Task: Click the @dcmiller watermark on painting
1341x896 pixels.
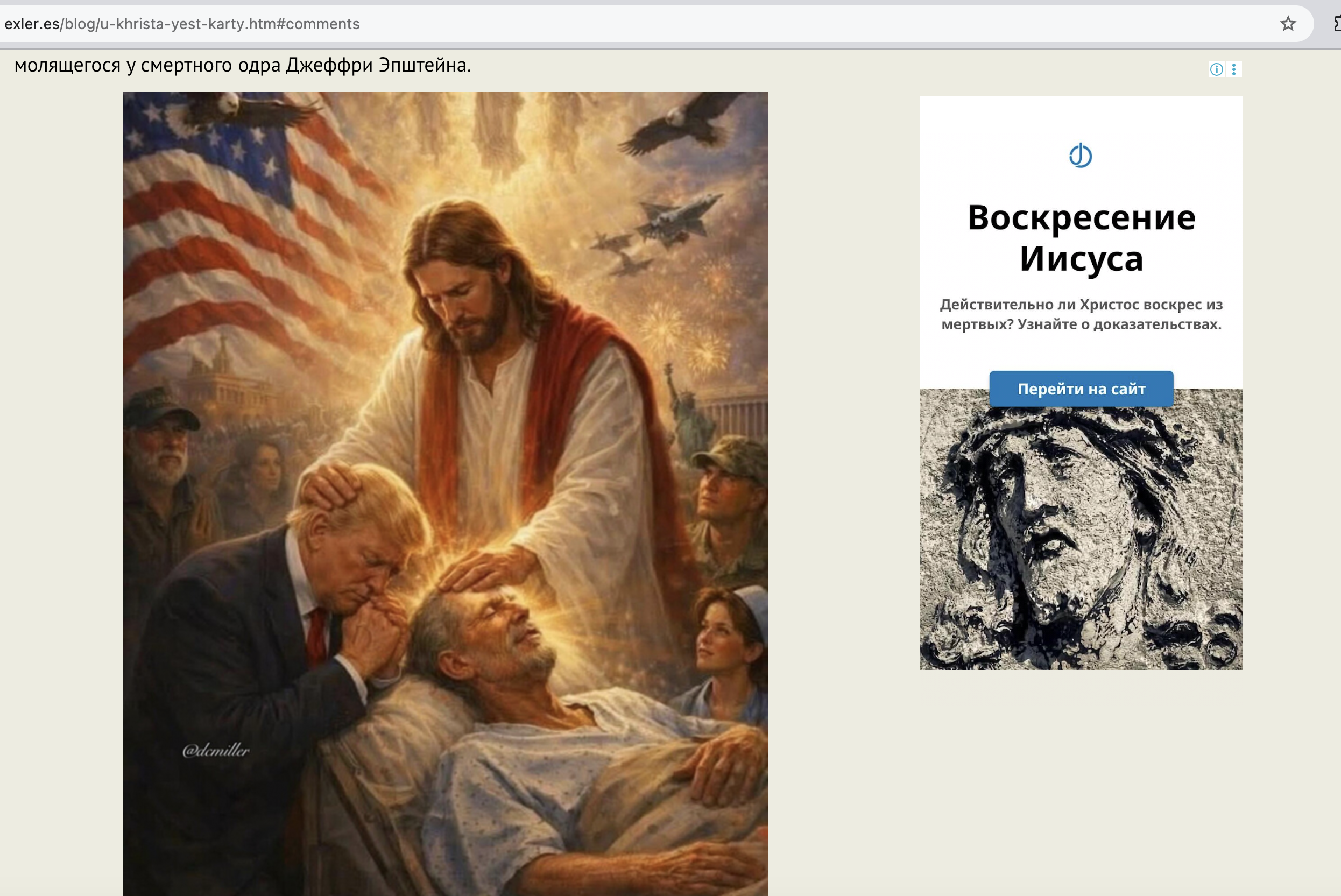Action: (215, 751)
